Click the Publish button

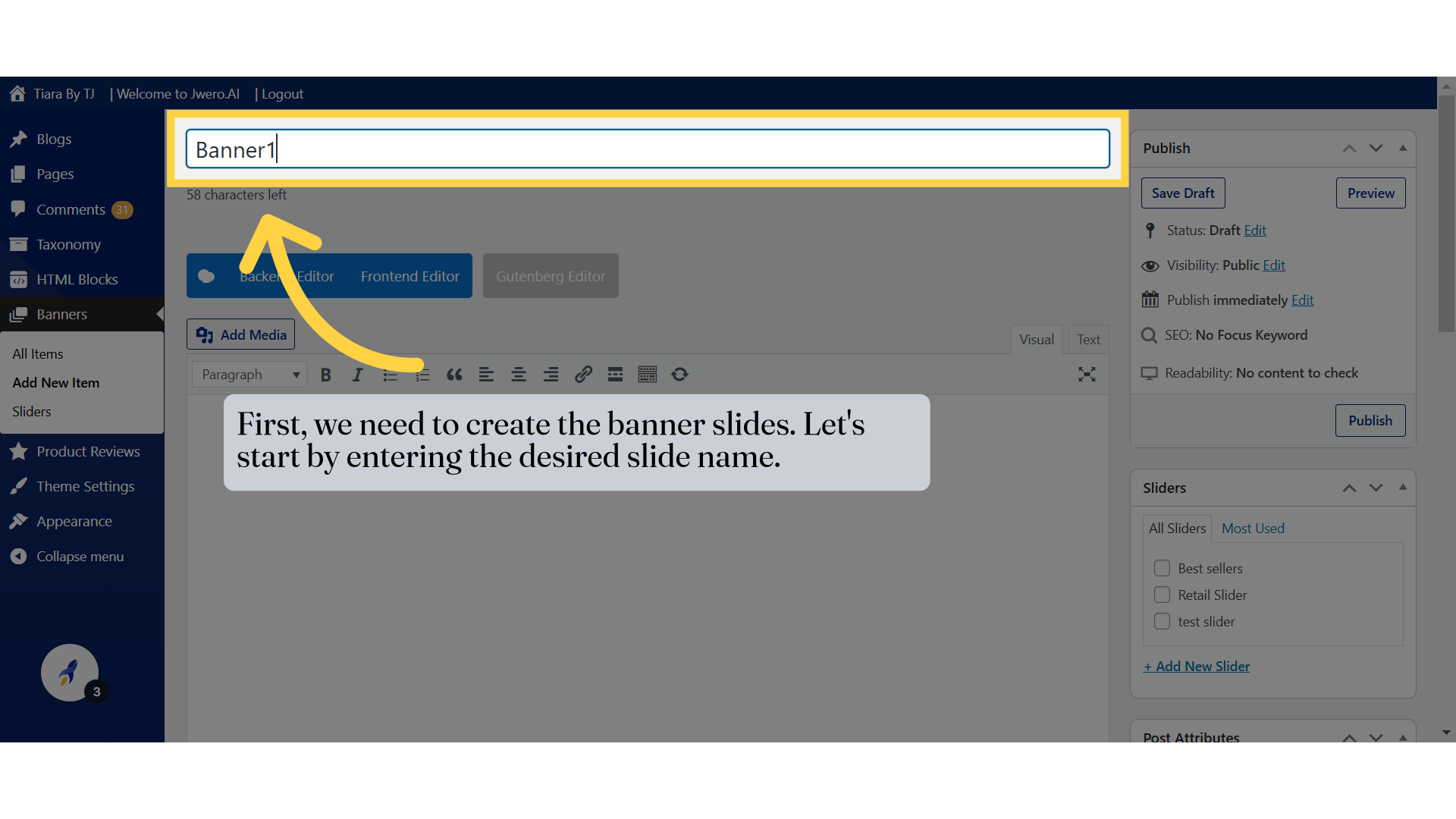(1370, 420)
